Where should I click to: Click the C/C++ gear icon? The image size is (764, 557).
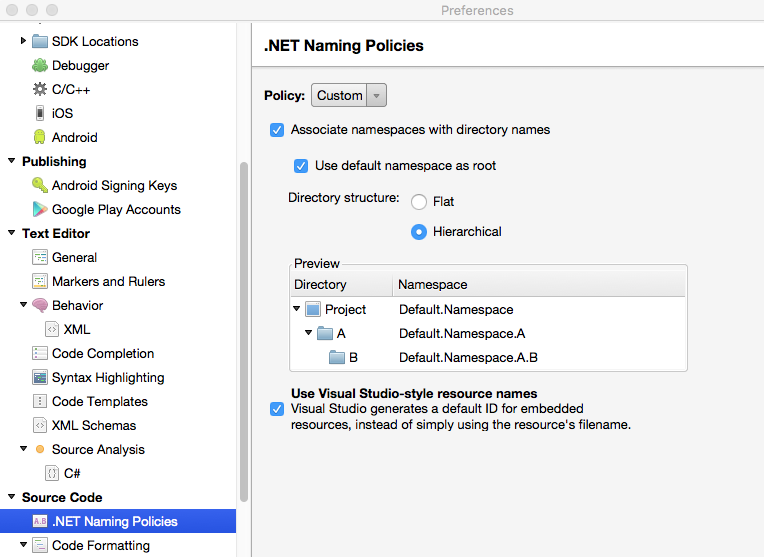pyautogui.click(x=40, y=89)
